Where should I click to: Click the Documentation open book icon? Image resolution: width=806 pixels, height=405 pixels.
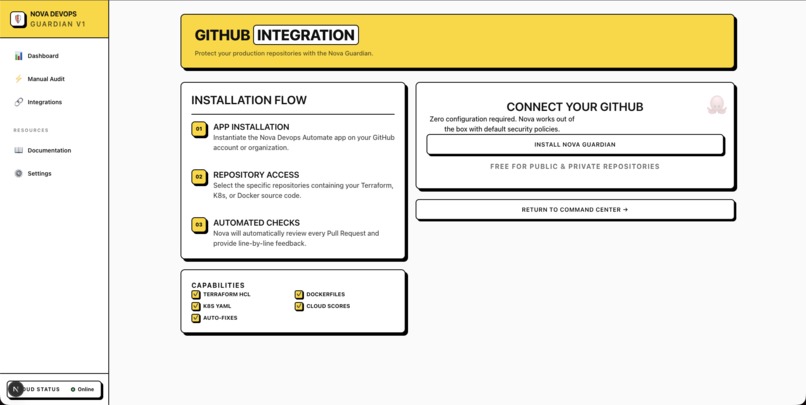(x=19, y=151)
